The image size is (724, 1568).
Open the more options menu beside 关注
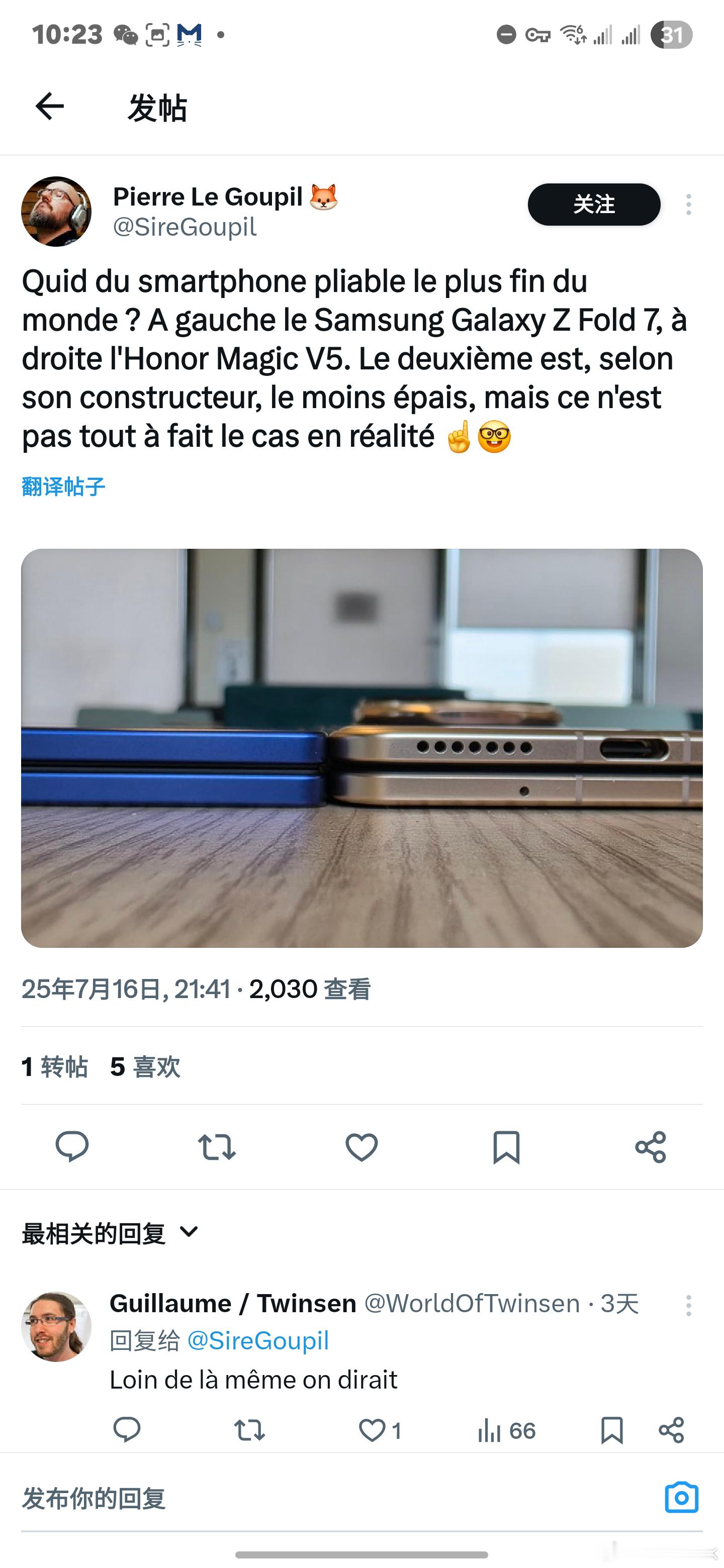click(689, 205)
